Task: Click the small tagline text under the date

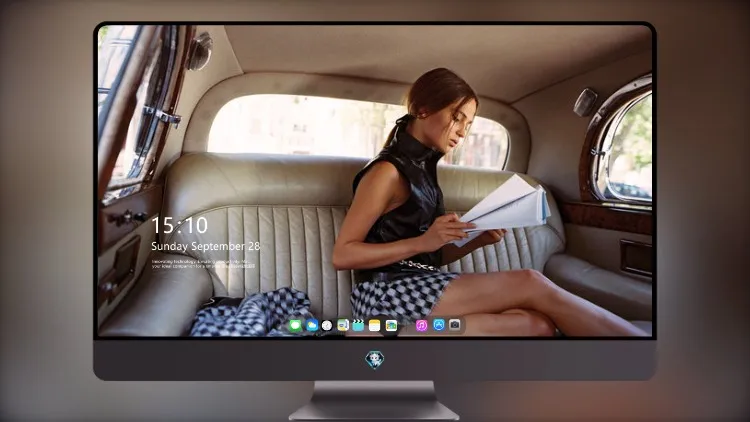Action: [x=203, y=264]
